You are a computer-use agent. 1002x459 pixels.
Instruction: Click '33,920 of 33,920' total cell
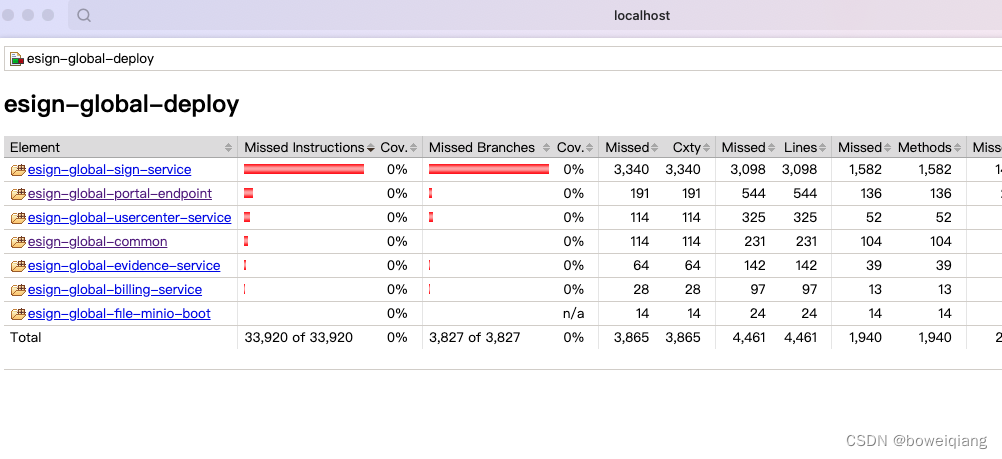[x=298, y=338]
